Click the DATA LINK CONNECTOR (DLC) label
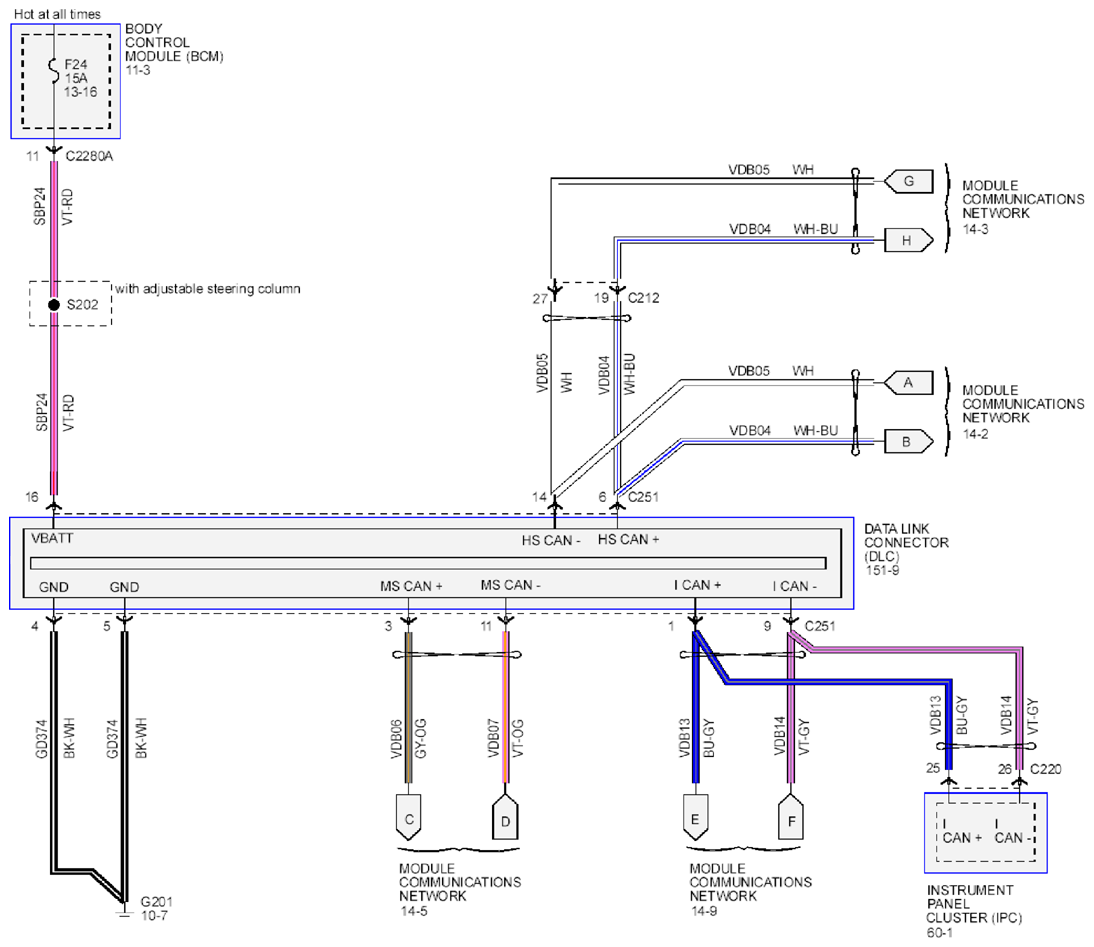Screen dimensions: 1094x947 [906, 543]
